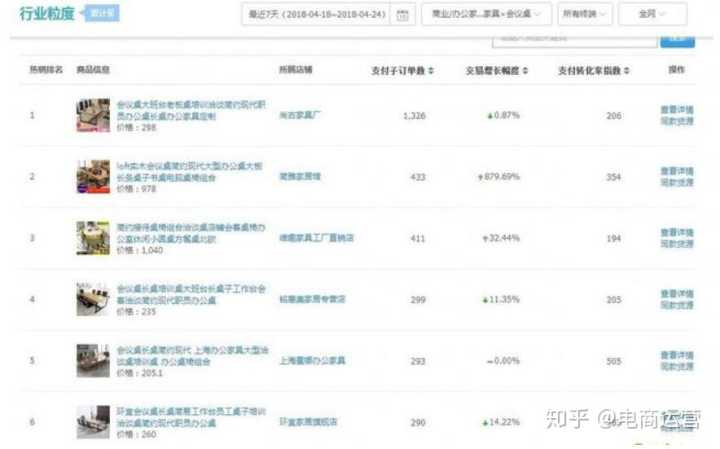Viewport: 720px width, 449px height.
Task: Sort by 交易增长幅度 using its sort arrows
Action: [525, 71]
